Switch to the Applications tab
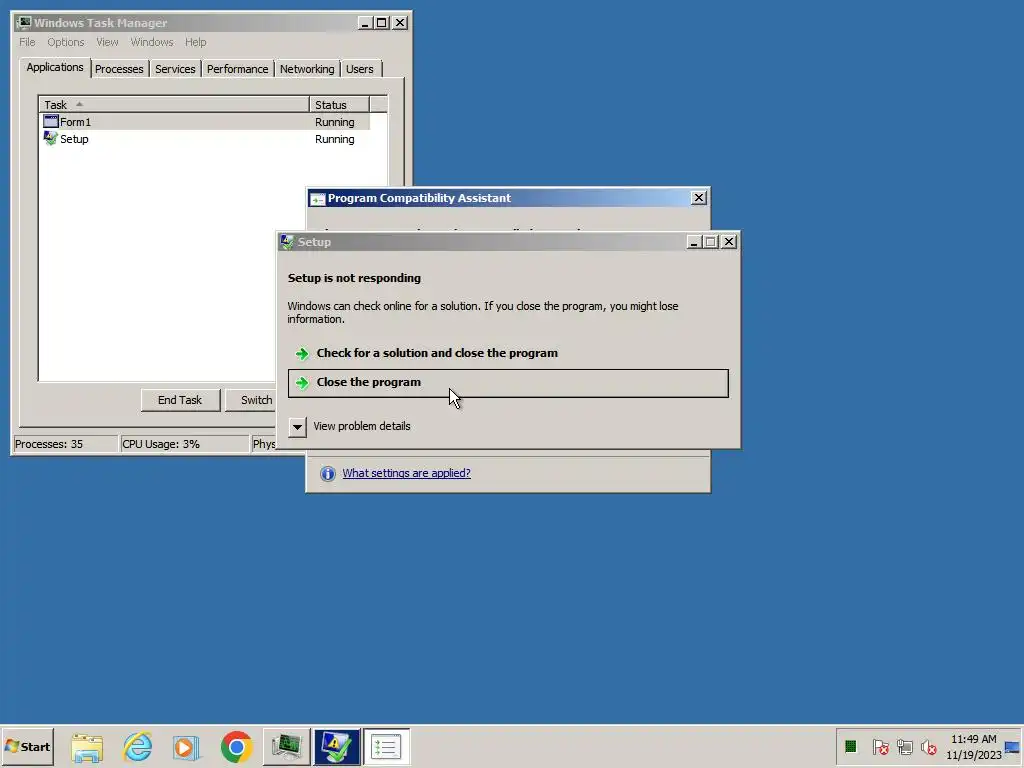1024x768 pixels. (55, 67)
